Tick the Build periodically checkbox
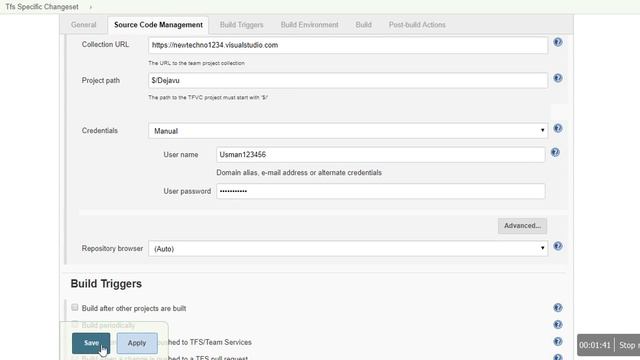640x360 pixels. (75, 324)
